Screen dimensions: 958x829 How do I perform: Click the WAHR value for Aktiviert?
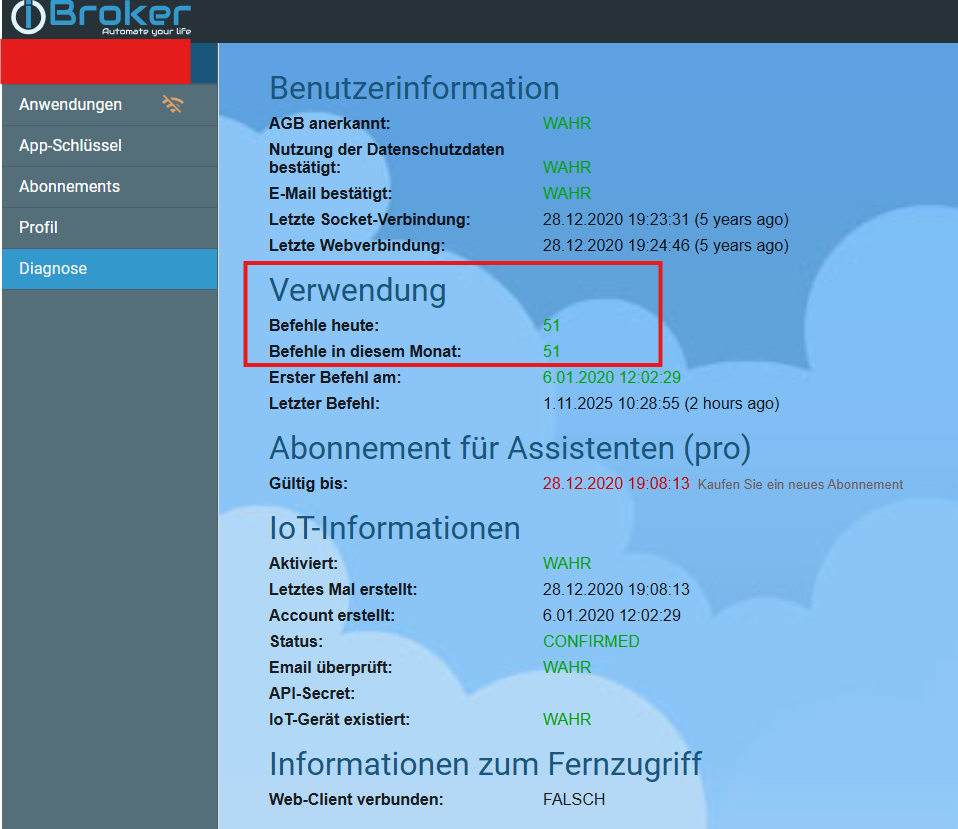[x=566, y=563]
